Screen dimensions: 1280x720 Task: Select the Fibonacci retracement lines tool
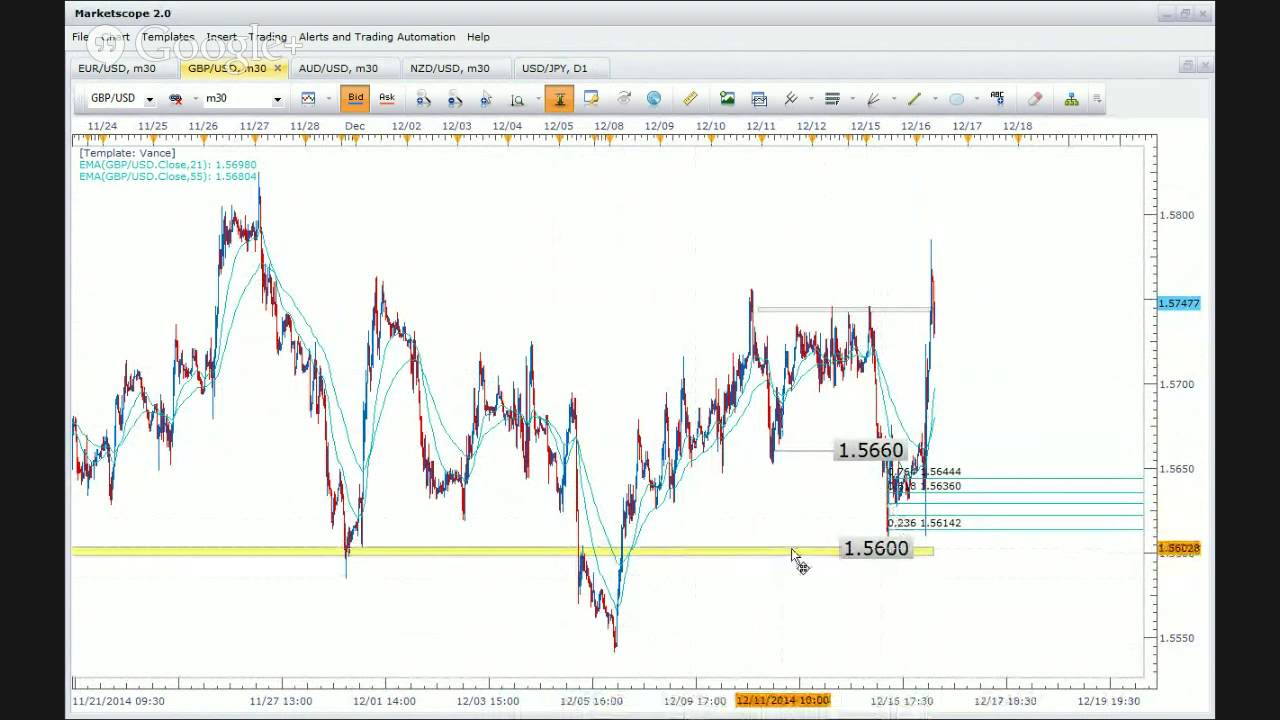click(832, 98)
